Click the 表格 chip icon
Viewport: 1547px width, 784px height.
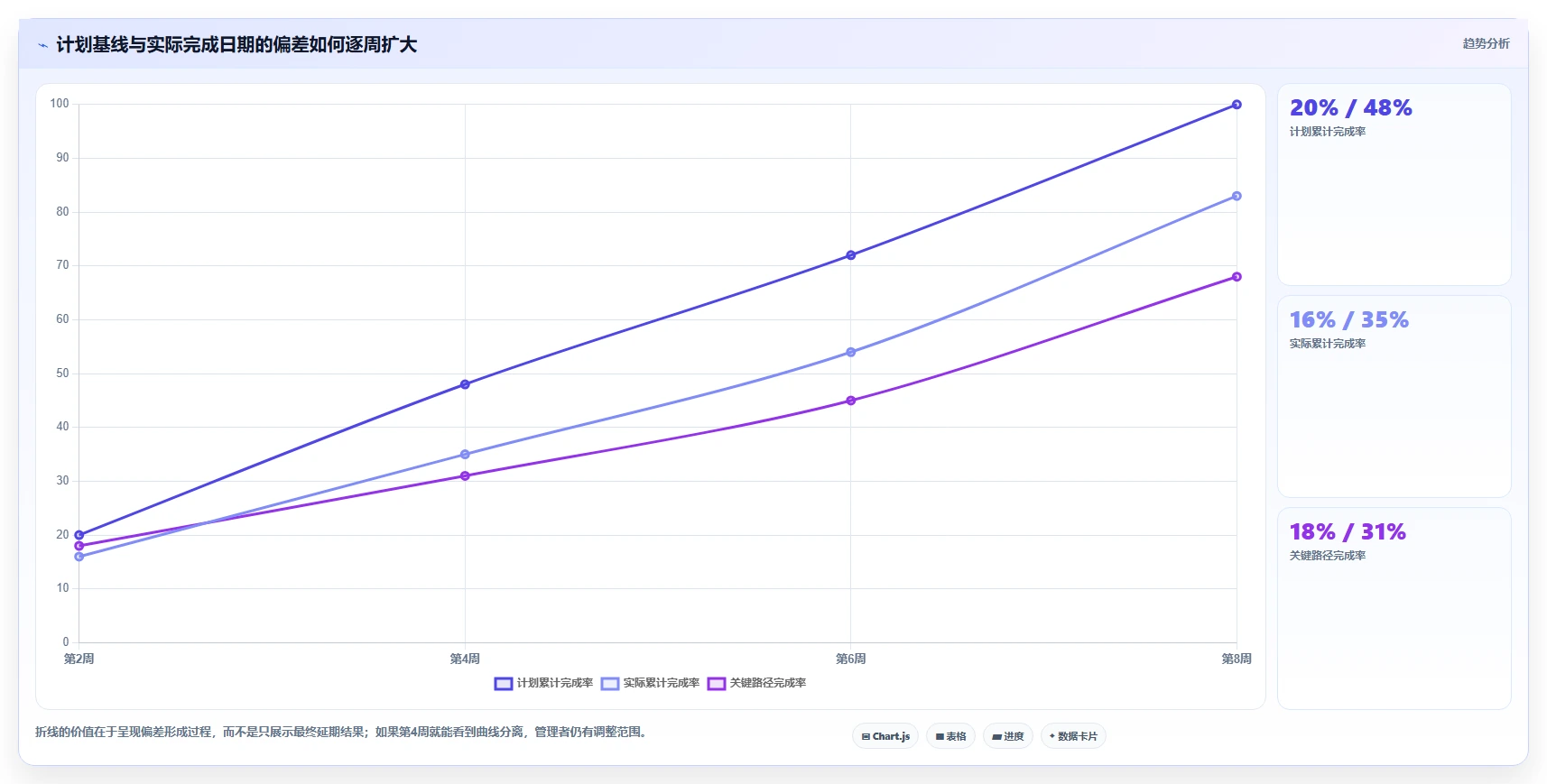940,737
